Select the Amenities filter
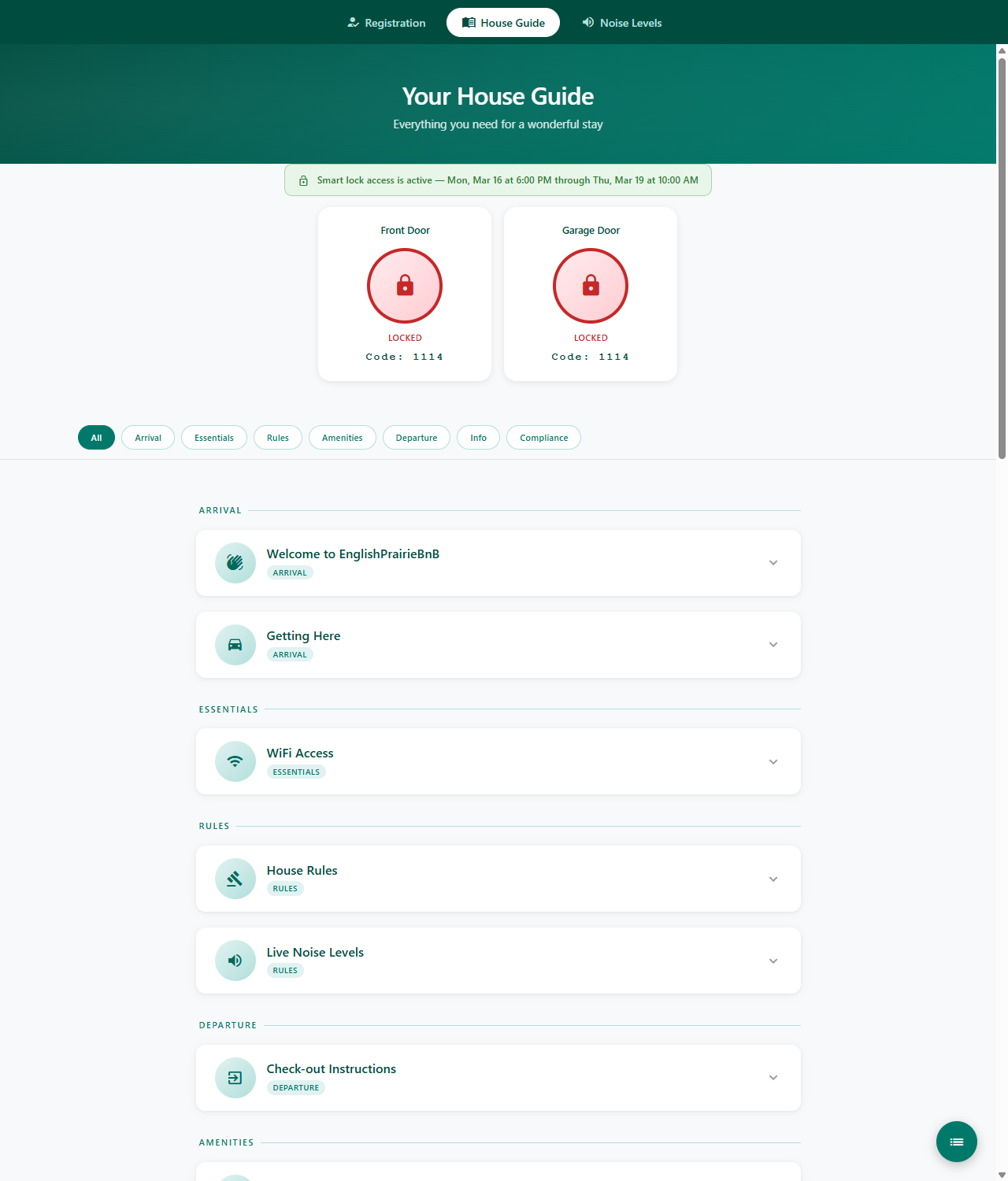This screenshot has height=1181, width=1008. [343, 437]
